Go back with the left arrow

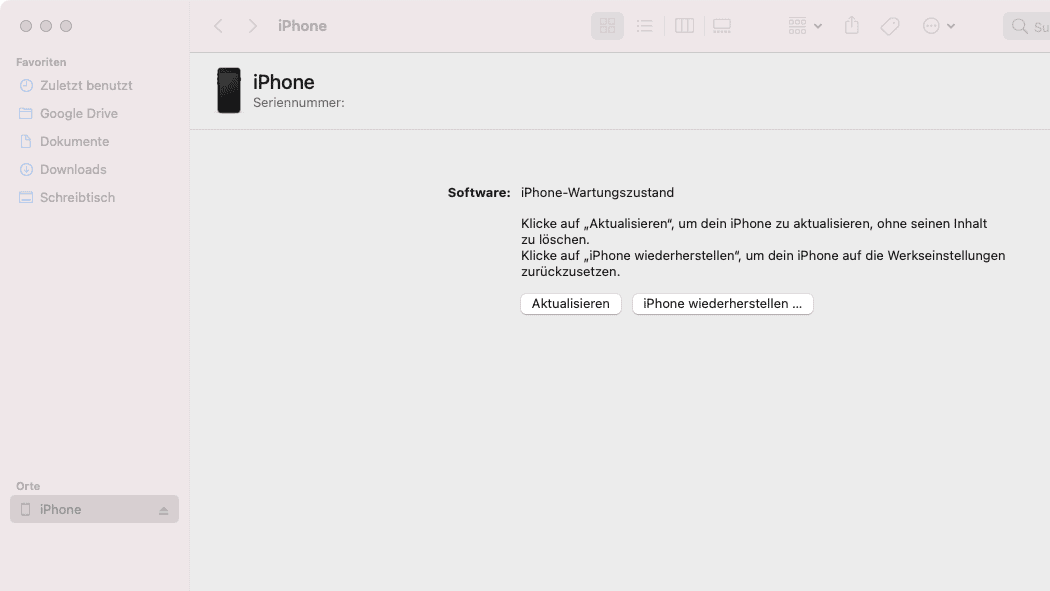pos(219,26)
